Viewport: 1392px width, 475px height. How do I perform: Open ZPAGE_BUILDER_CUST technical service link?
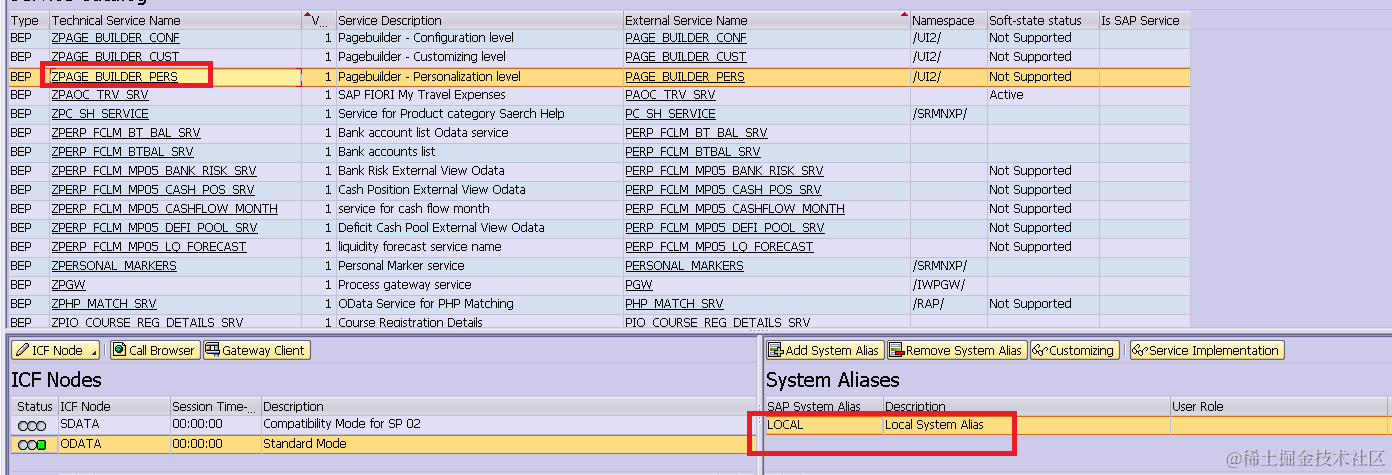click(115, 57)
